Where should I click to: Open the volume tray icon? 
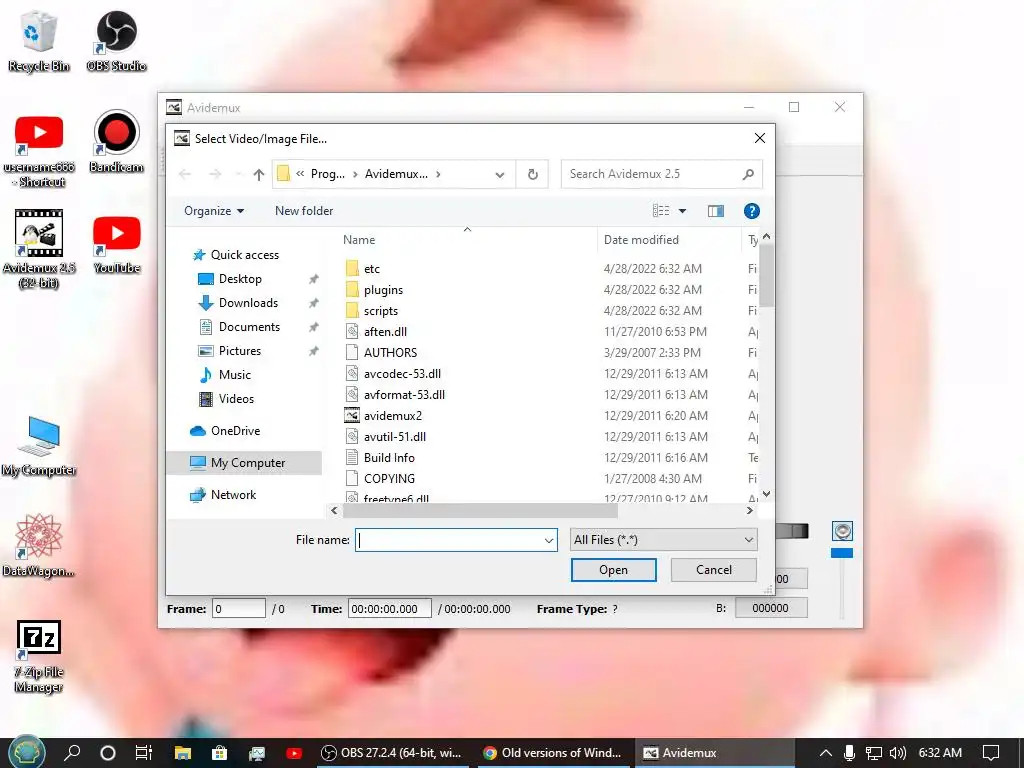click(897, 752)
